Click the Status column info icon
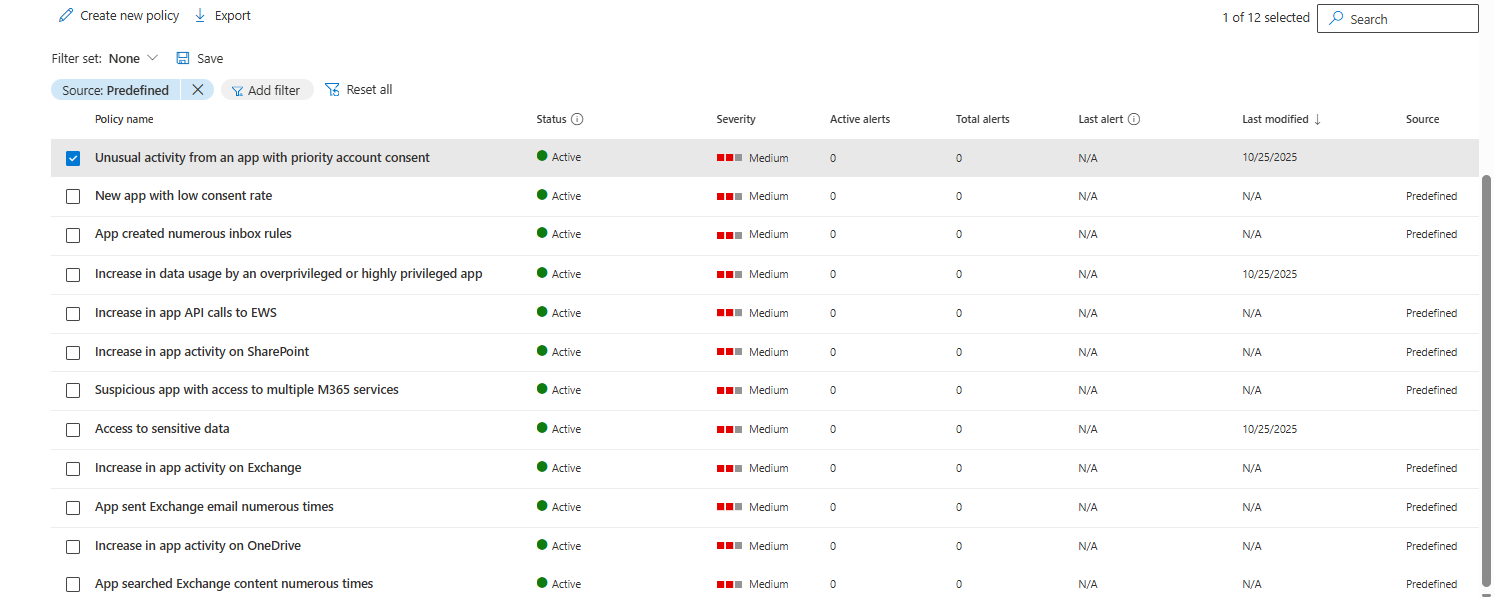Screen dimensions: 1499x597 click(x=579, y=118)
